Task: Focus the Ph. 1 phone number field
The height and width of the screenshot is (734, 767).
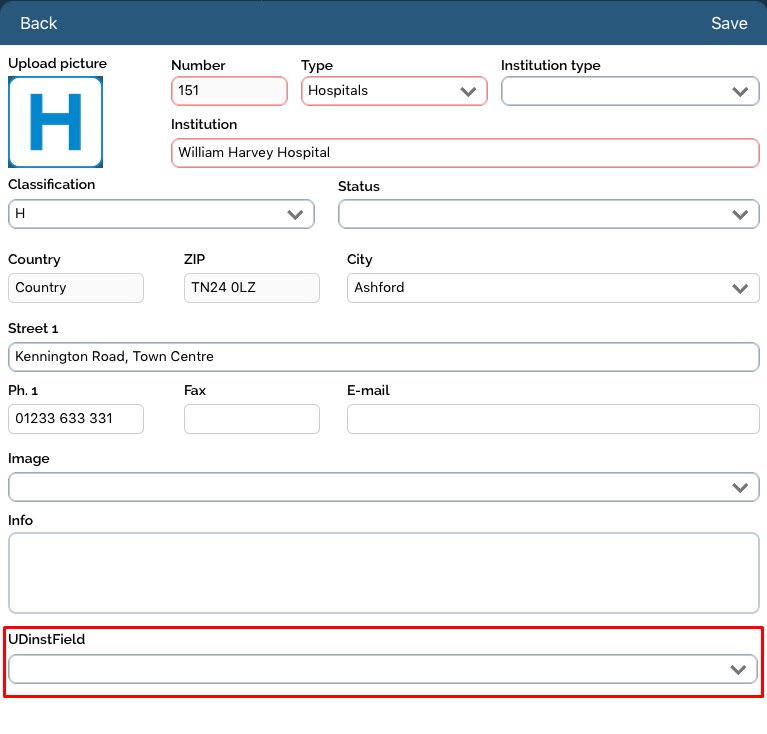Action: coord(76,419)
